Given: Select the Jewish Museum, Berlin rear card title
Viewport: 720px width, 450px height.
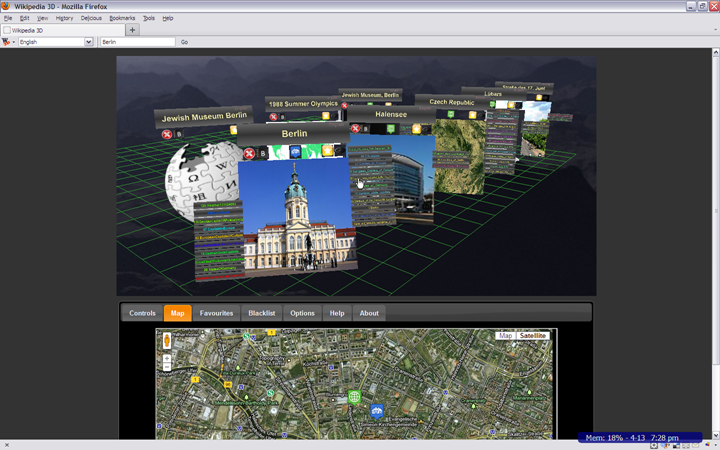Looking at the screenshot, I should click(x=370, y=95).
